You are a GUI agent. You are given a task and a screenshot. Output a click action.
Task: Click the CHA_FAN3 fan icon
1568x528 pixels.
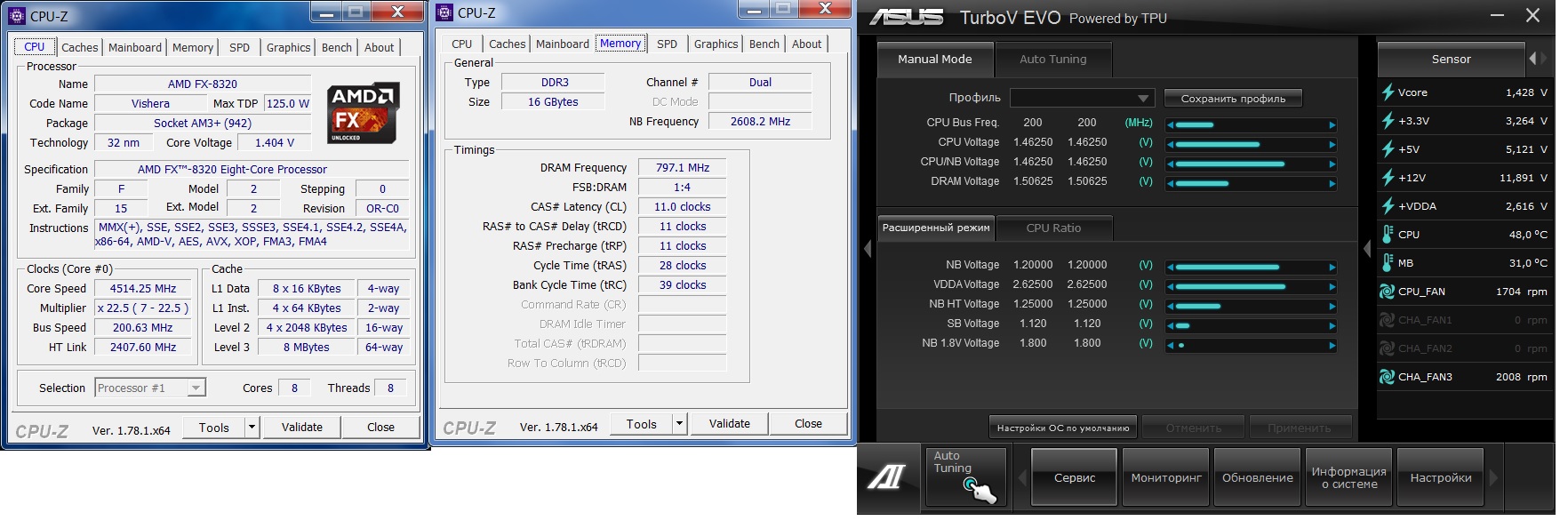click(1387, 377)
